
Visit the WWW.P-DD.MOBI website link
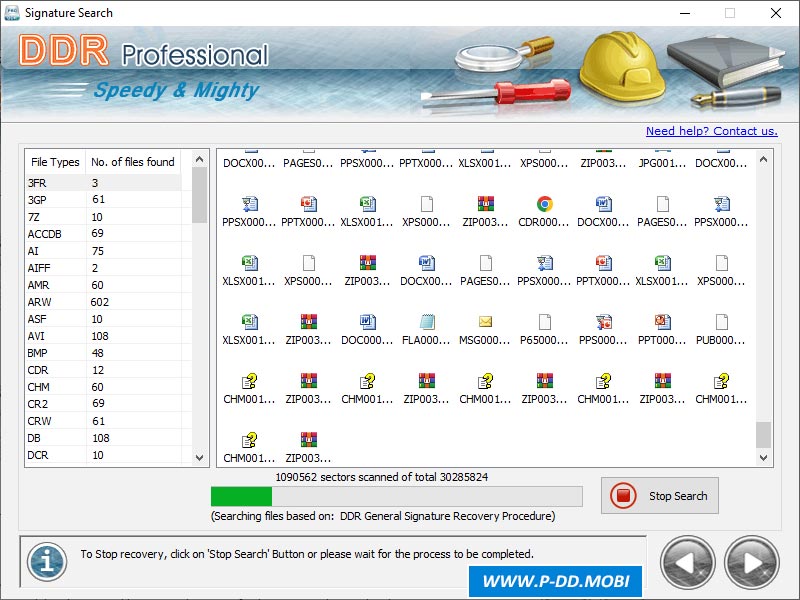555,581
